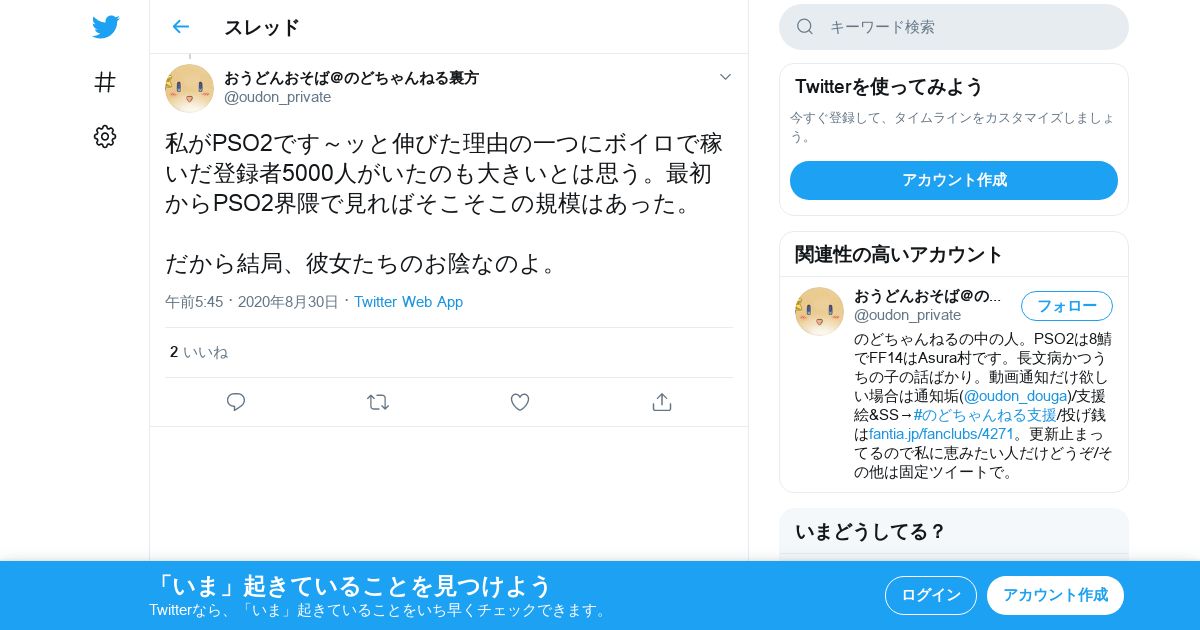The height and width of the screenshot is (630, 1200).
Task: View the 2 いいね likes list
Action: (199, 352)
